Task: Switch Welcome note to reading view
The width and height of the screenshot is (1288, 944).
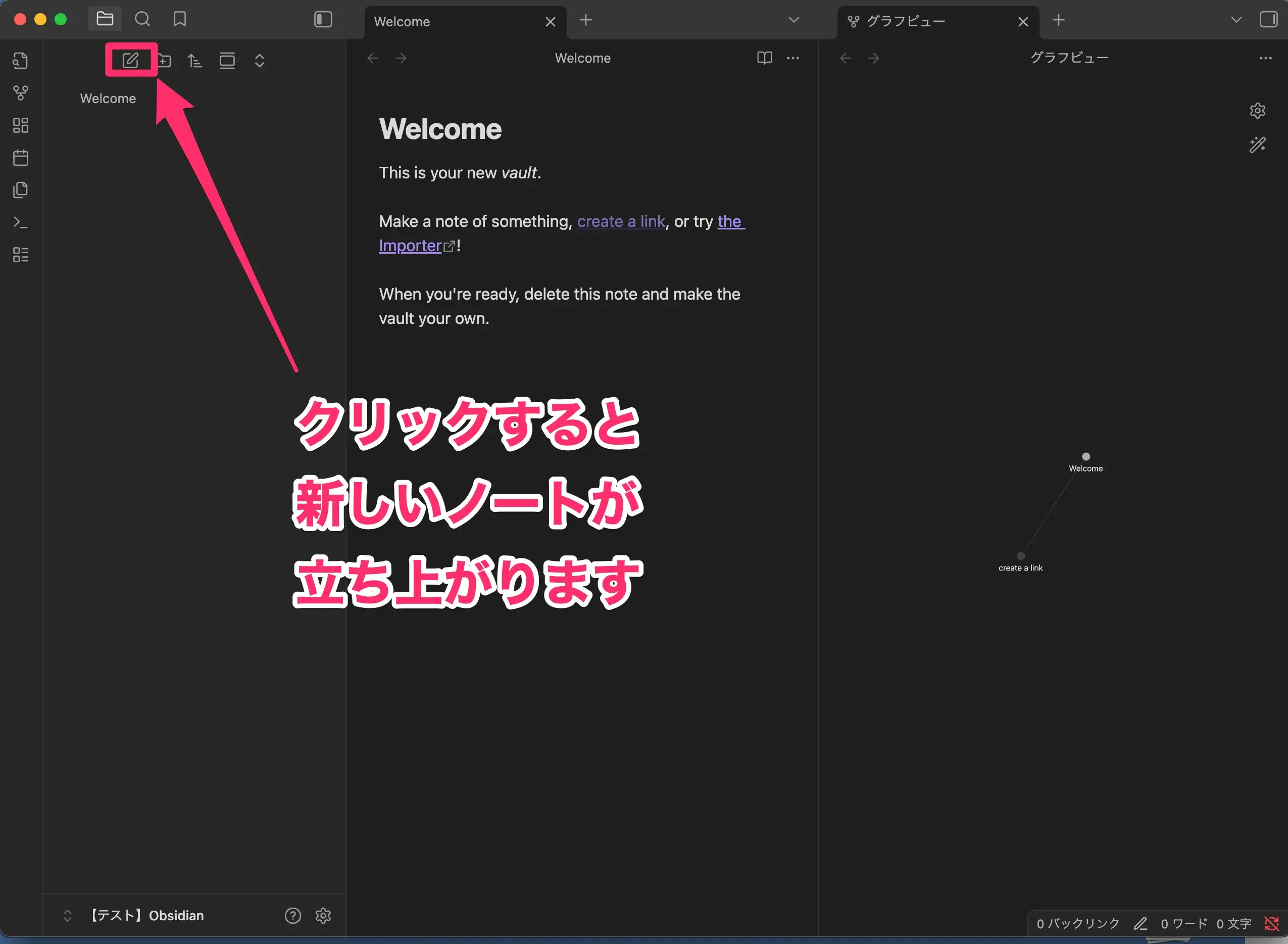Action: point(764,58)
